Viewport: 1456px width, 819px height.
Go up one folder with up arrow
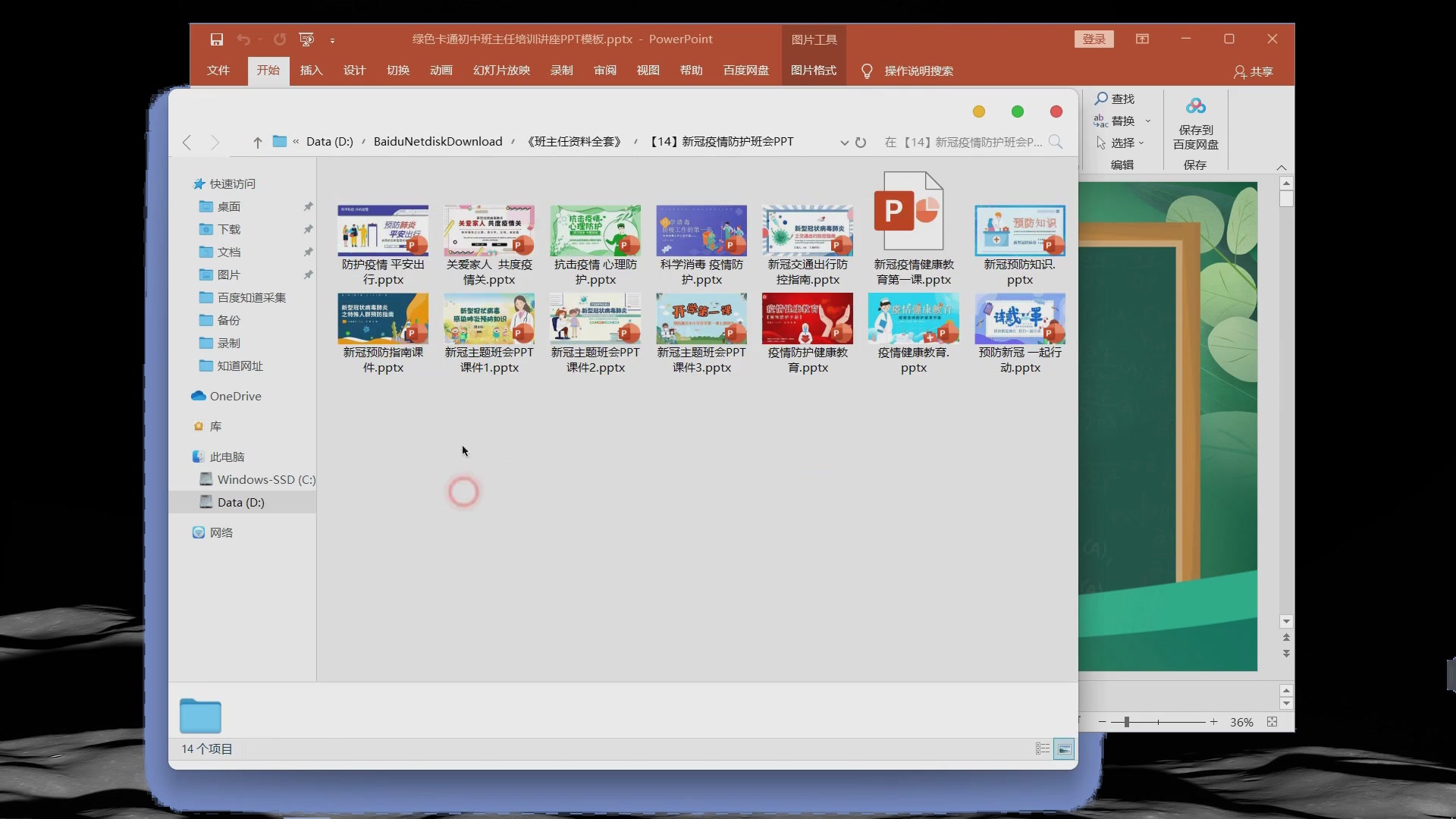[258, 143]
